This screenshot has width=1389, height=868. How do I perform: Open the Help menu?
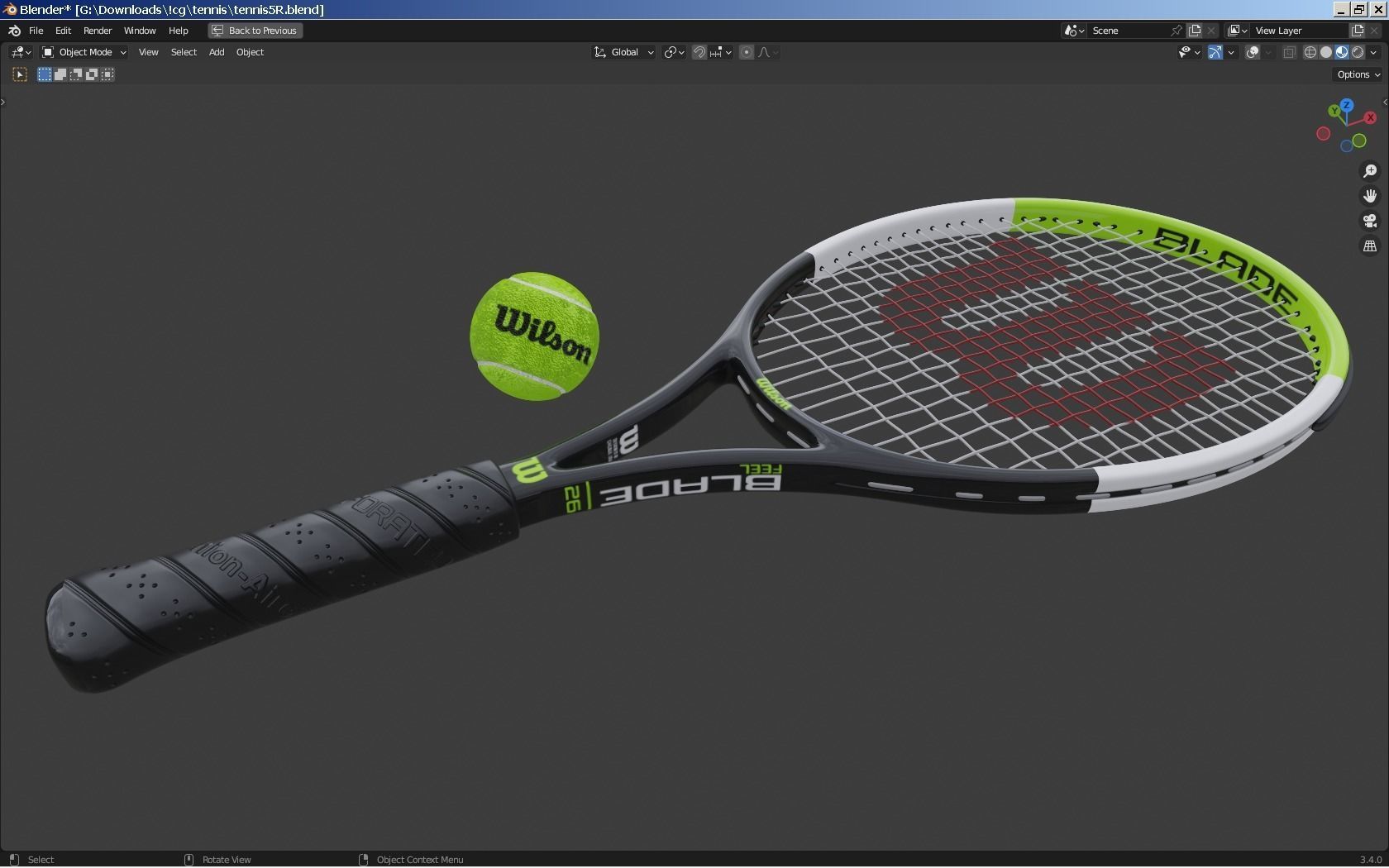pos(179,31)
